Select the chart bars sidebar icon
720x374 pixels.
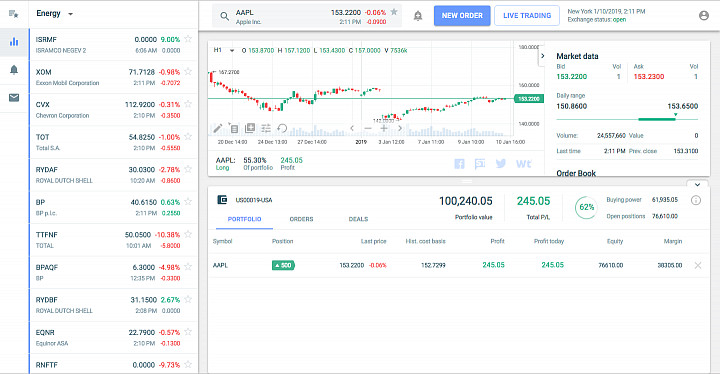click(14, 42)
